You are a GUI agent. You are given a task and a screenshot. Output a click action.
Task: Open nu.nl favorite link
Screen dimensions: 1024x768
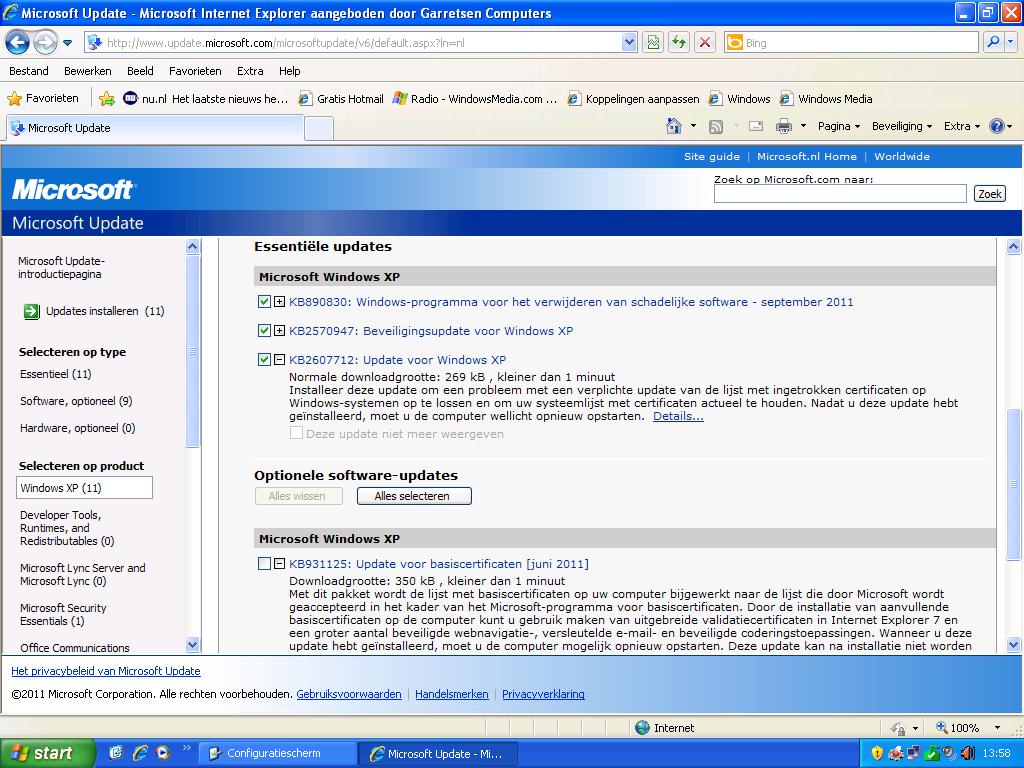(206, 99)
